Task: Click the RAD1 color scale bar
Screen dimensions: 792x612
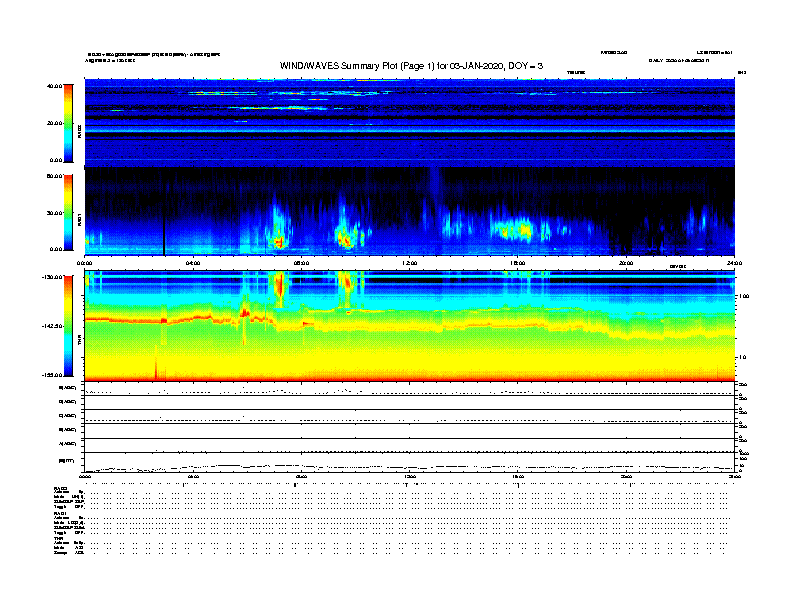Action: [x=68, y=213]
